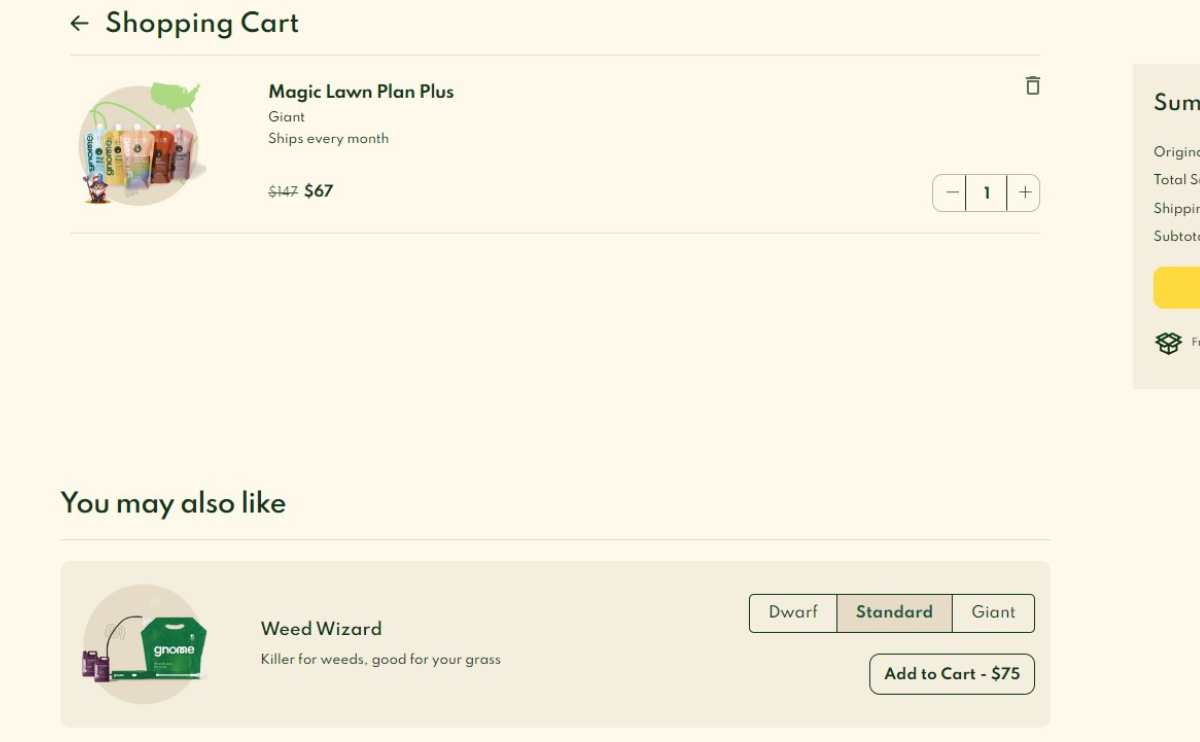Screen dimensions: 1200x742
Task: Click the shipping box icon in summary
Action: [x=1169, y=343]
